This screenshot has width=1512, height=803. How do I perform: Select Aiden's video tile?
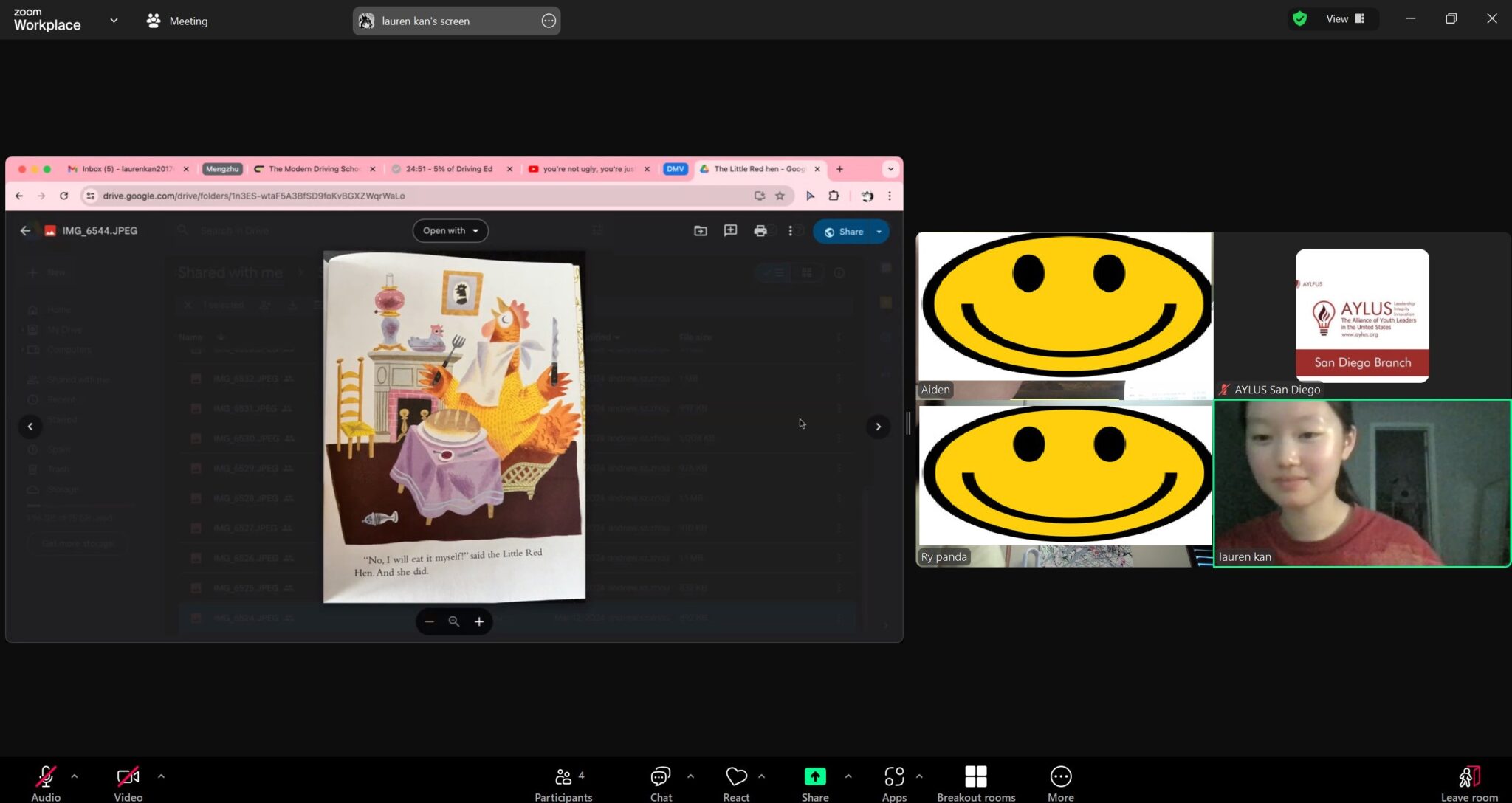[1064, 316]
